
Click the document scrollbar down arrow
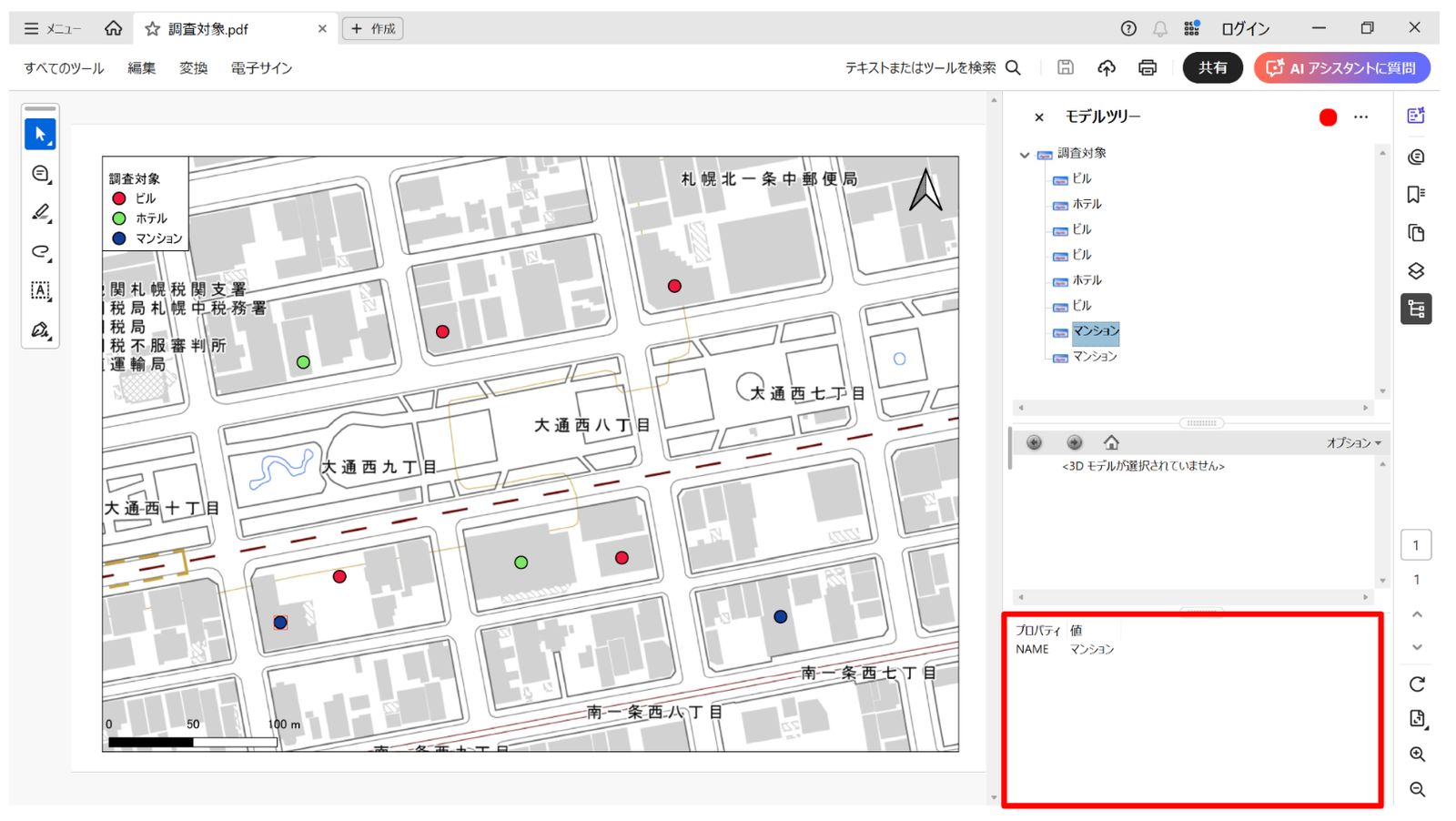(x=994, y=798)
